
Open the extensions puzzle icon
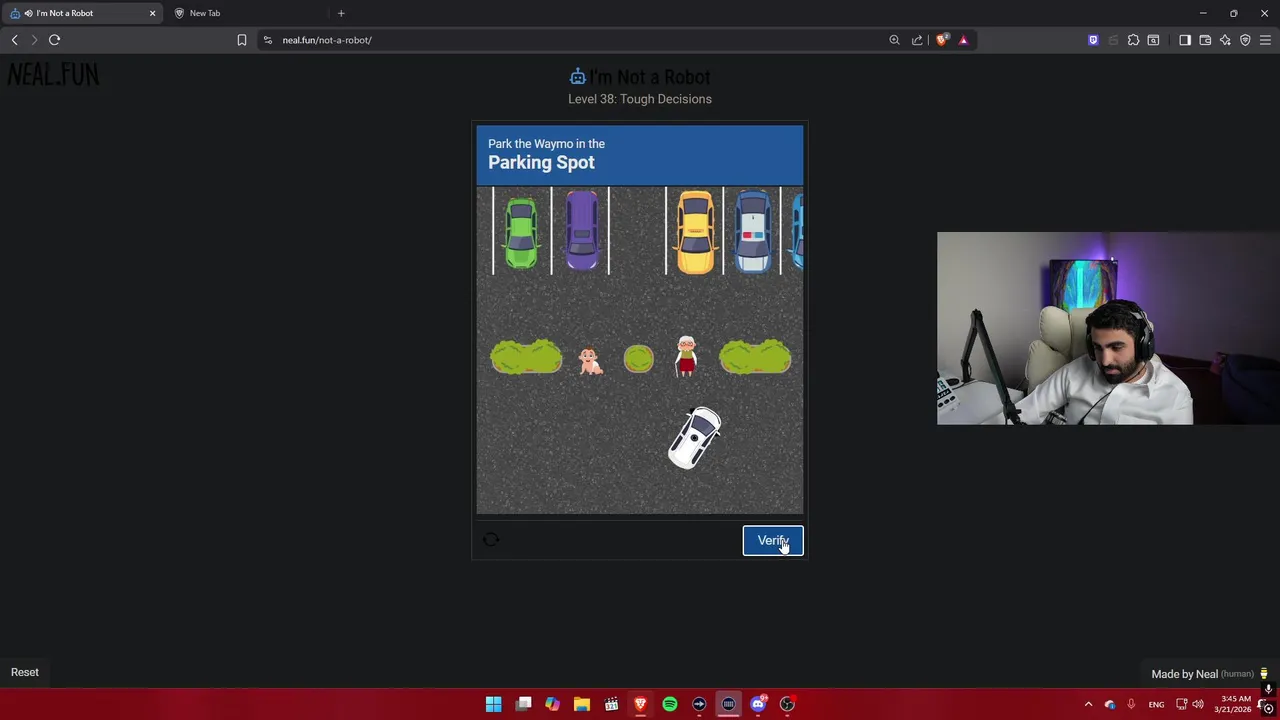1133,40
